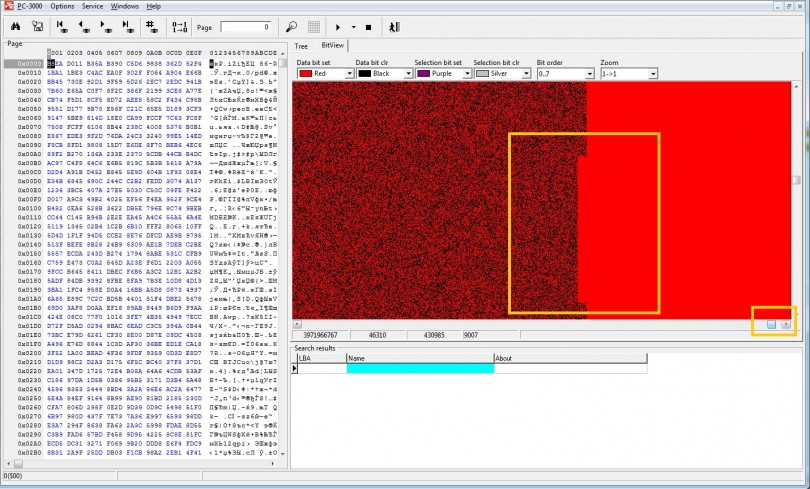This screenshot has width=810, height=489.
Task: Click the bit view image area
Action: point(541,200)
